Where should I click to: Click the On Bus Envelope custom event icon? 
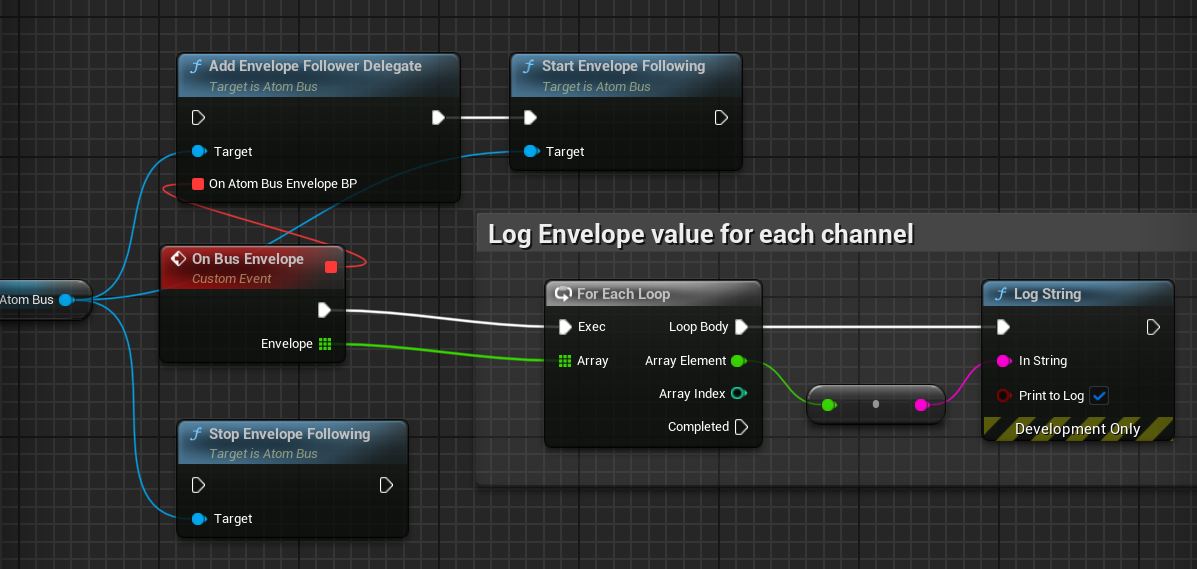178,259
